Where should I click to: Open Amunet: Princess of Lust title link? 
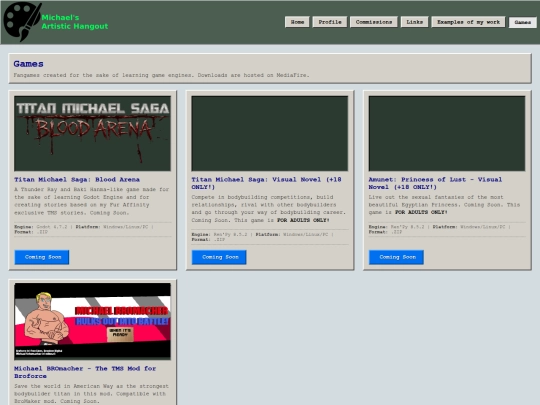coord(435,183)
